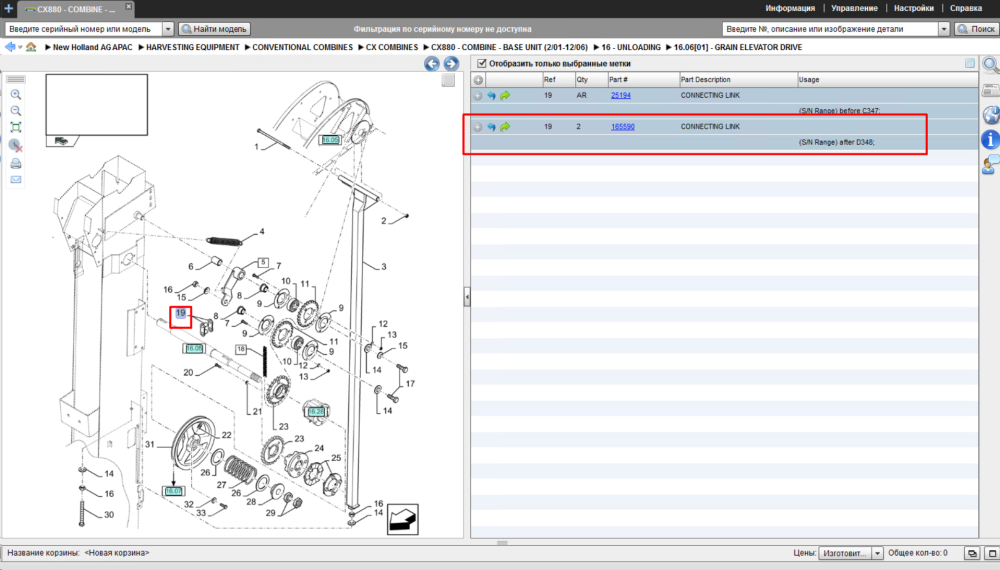Go to next illustration arrow
The height and width of the screenshot is (570, 1000).
tap(451, 64)
